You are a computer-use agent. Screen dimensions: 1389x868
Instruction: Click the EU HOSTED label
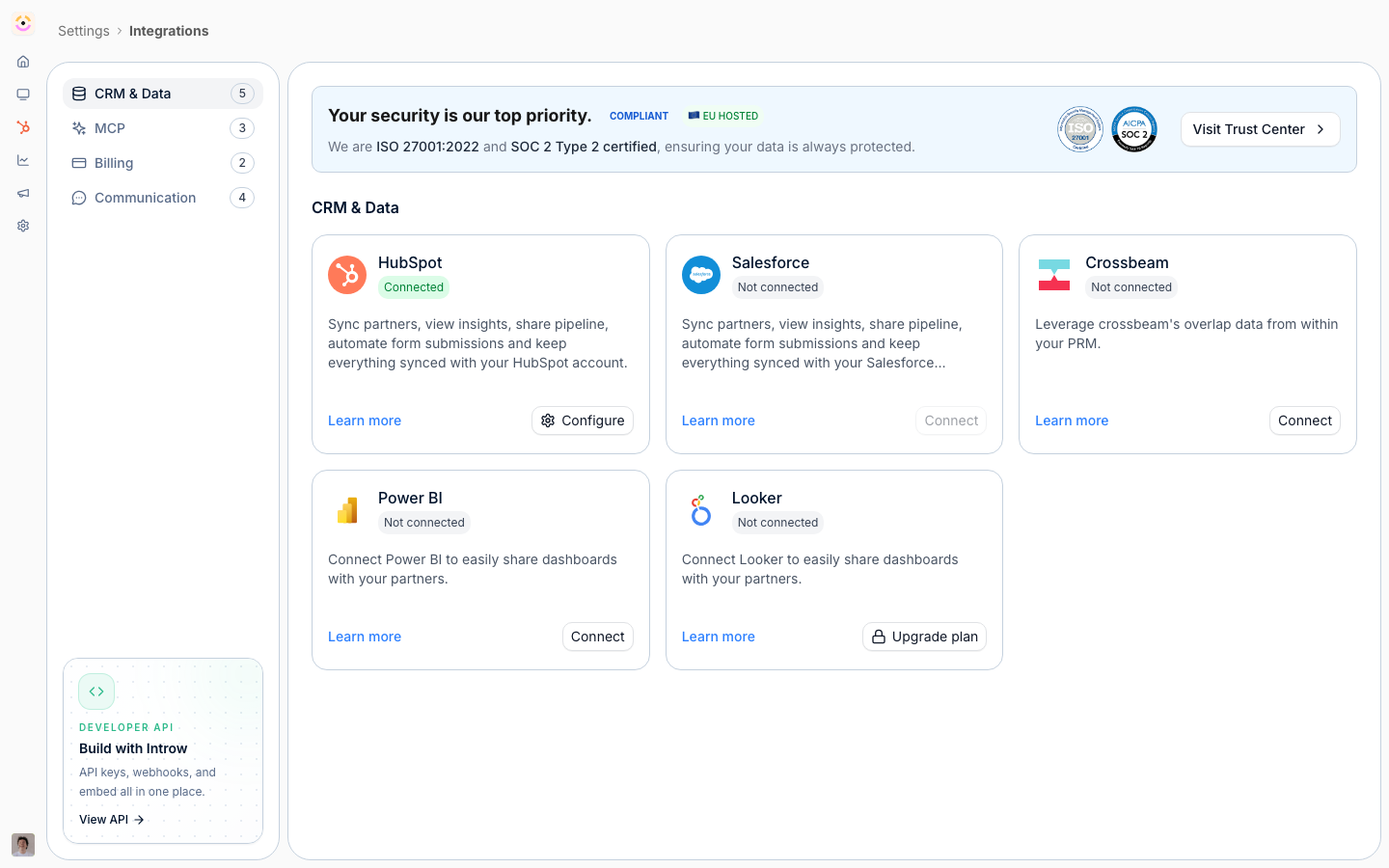coord(723,116)
